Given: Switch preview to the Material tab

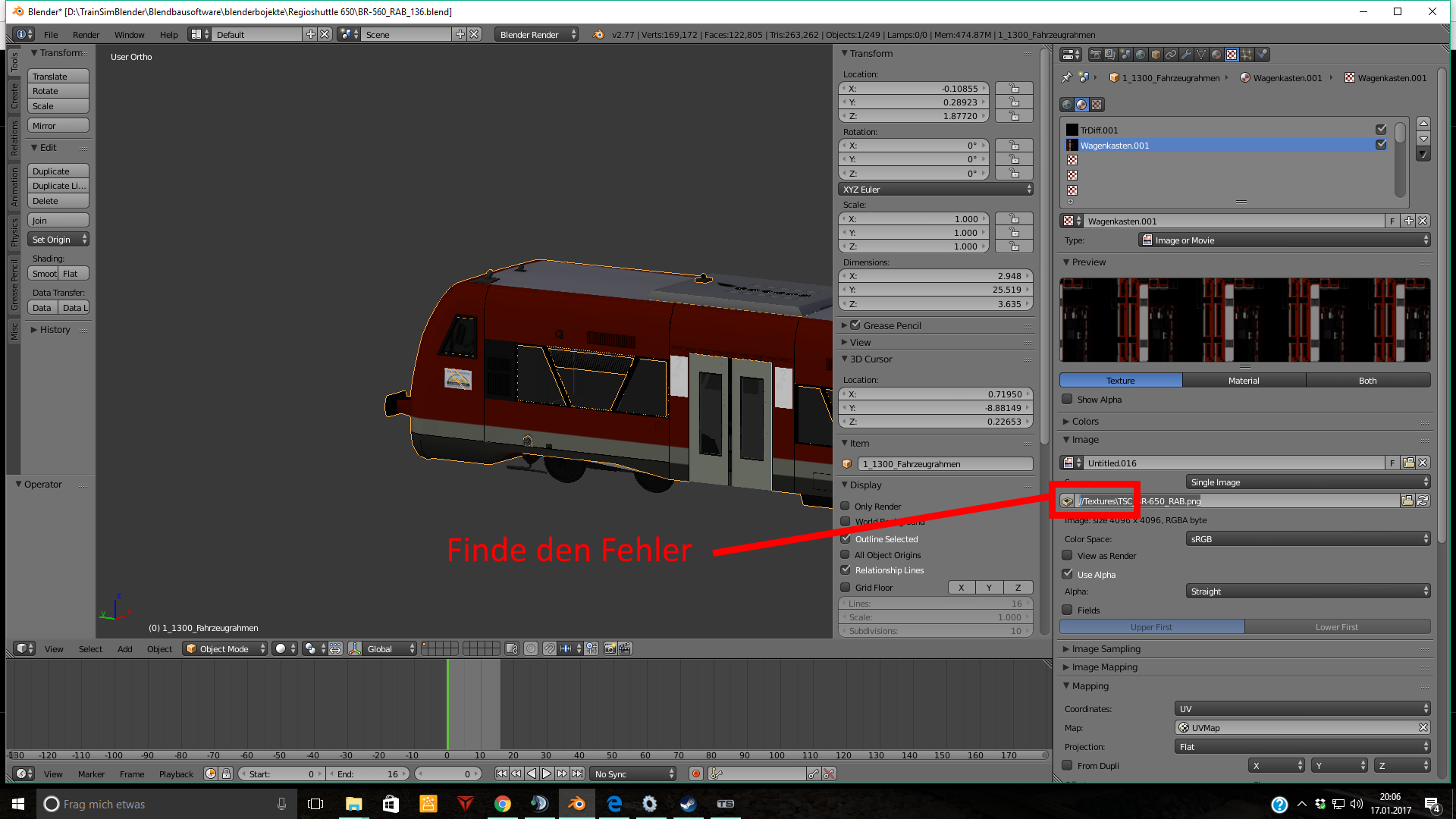Looking at the screenshot, I should click(x=1244, y=380).
